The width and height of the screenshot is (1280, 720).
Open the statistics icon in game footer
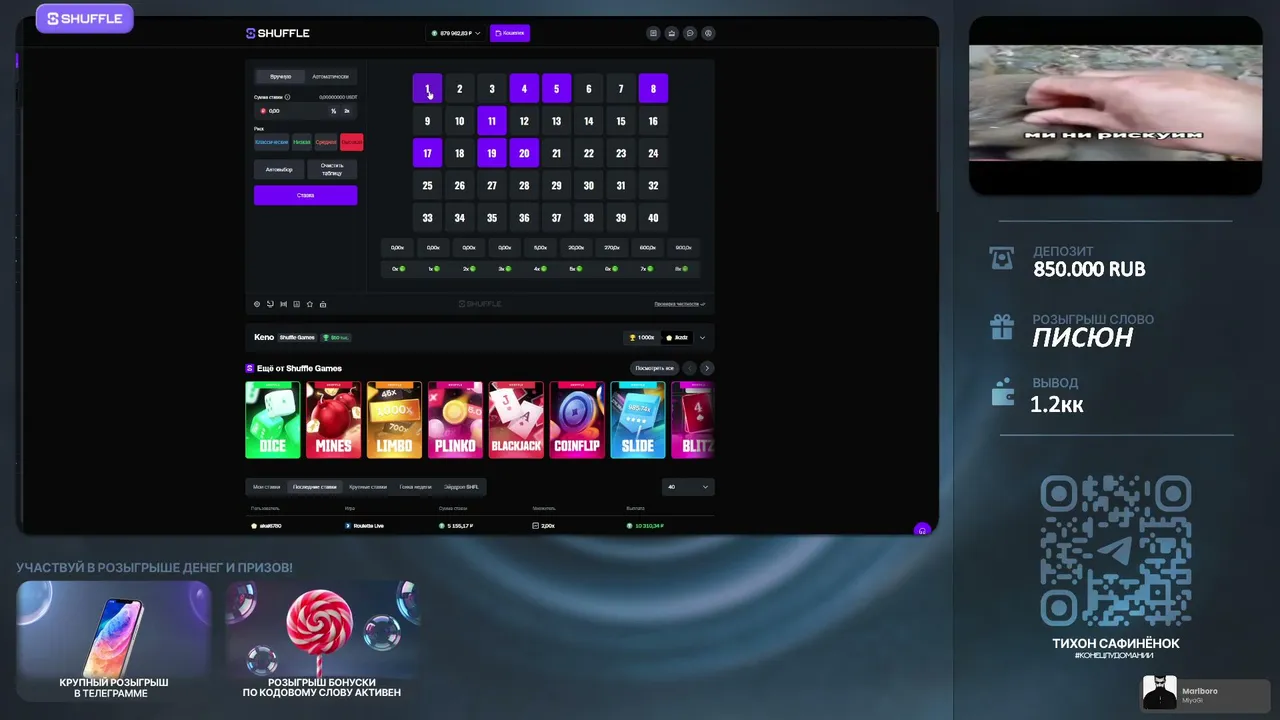click(x=296, y=304)
